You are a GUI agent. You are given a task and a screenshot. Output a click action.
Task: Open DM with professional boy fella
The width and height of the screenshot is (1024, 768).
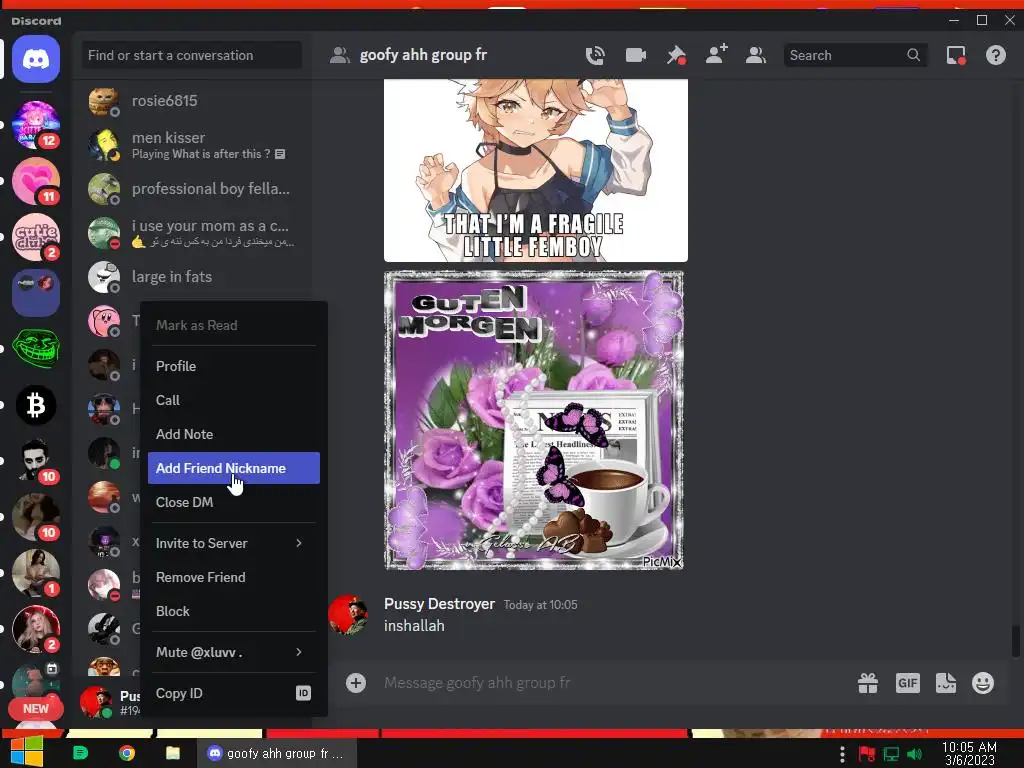point(193,189)
